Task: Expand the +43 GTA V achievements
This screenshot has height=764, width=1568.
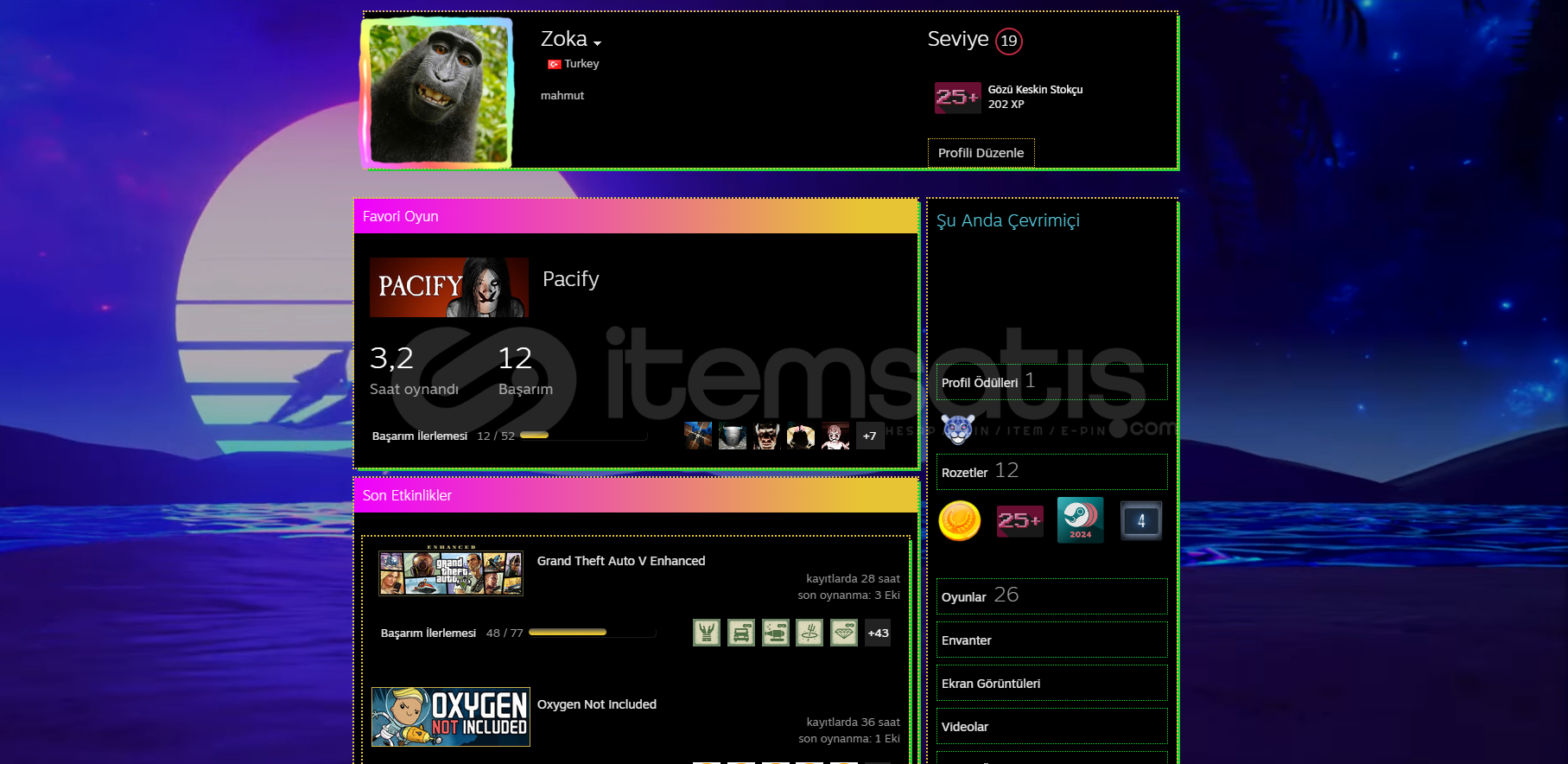Action: tap(878, 633)
